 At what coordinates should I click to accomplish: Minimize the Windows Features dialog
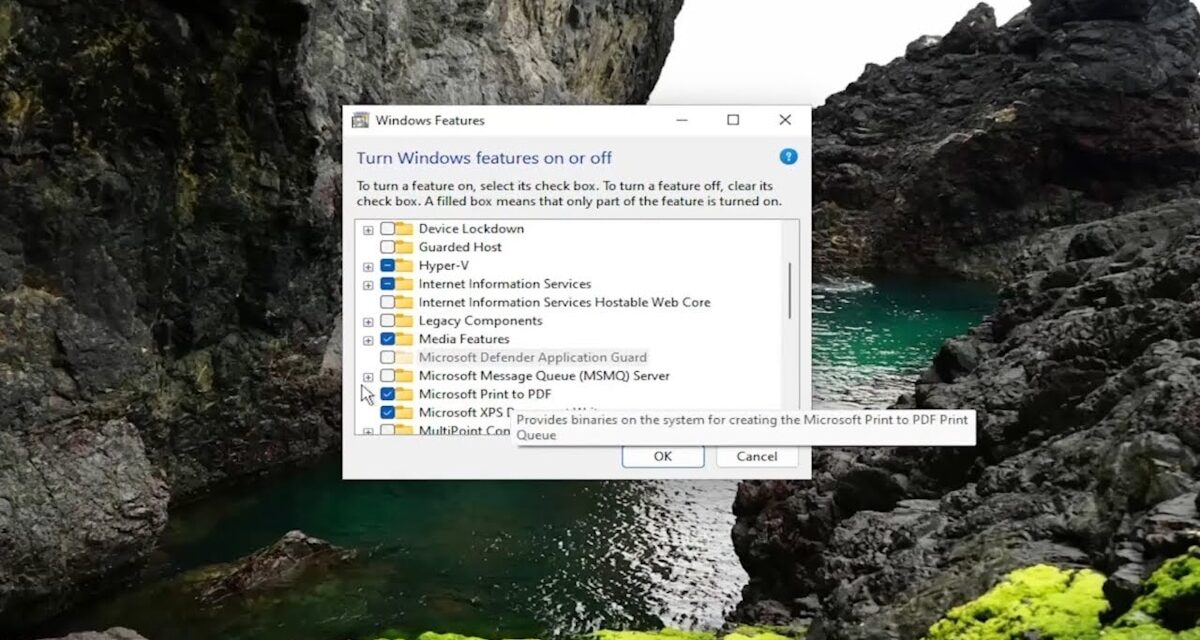coord(681,120)
